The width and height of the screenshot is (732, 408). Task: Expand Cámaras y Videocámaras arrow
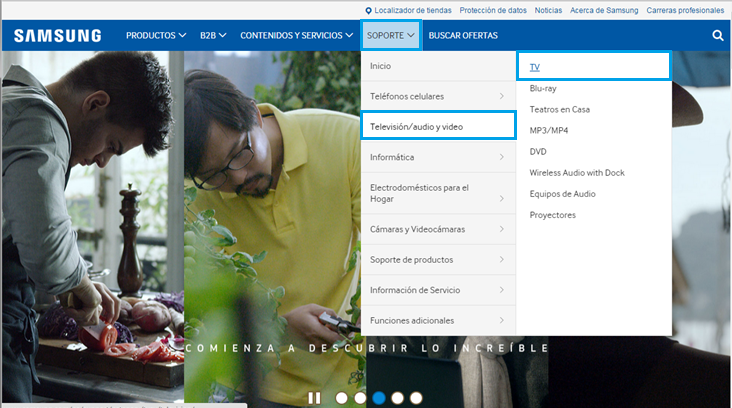[502, 229]
